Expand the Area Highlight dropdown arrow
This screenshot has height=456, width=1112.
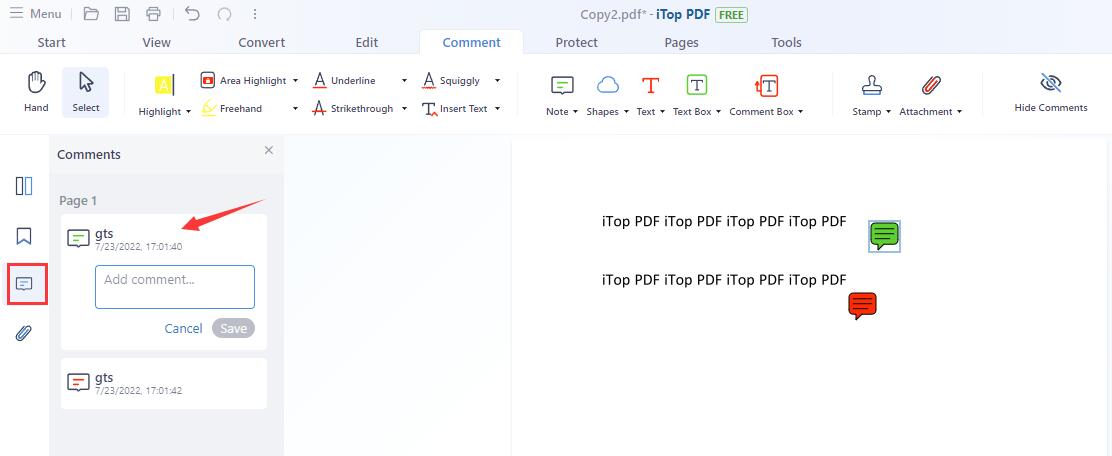click(x=296, y=81)
